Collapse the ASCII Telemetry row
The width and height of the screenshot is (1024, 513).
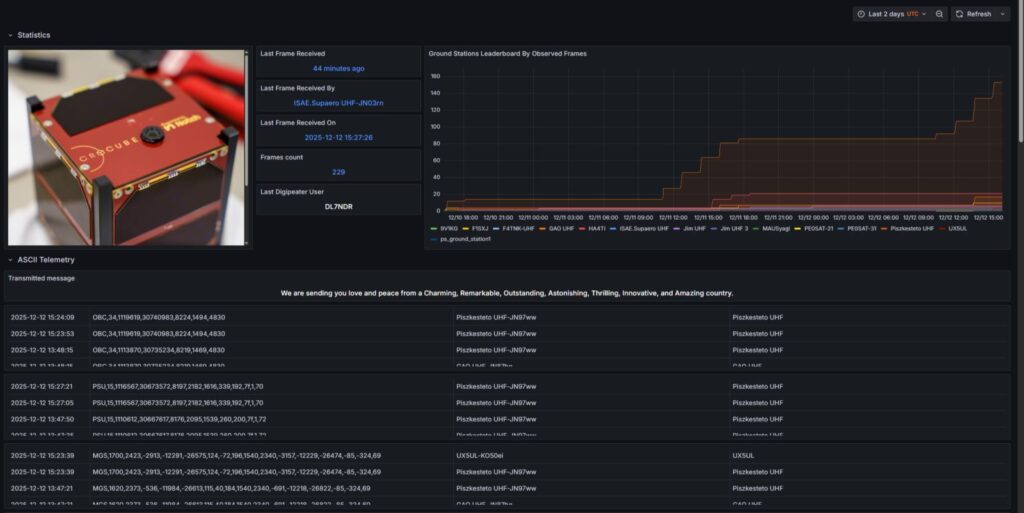[x=11, y=260]
